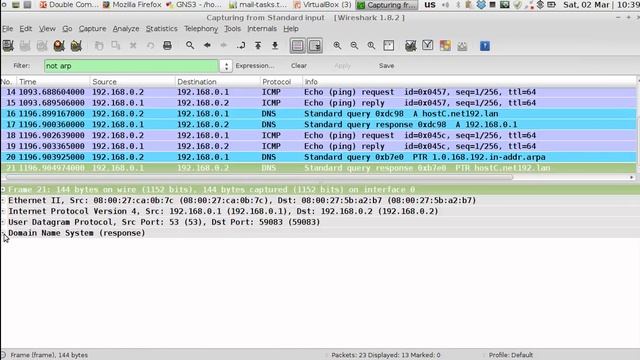Toggle packet list colorization
The image size is (640, 360).
[298, 46]
